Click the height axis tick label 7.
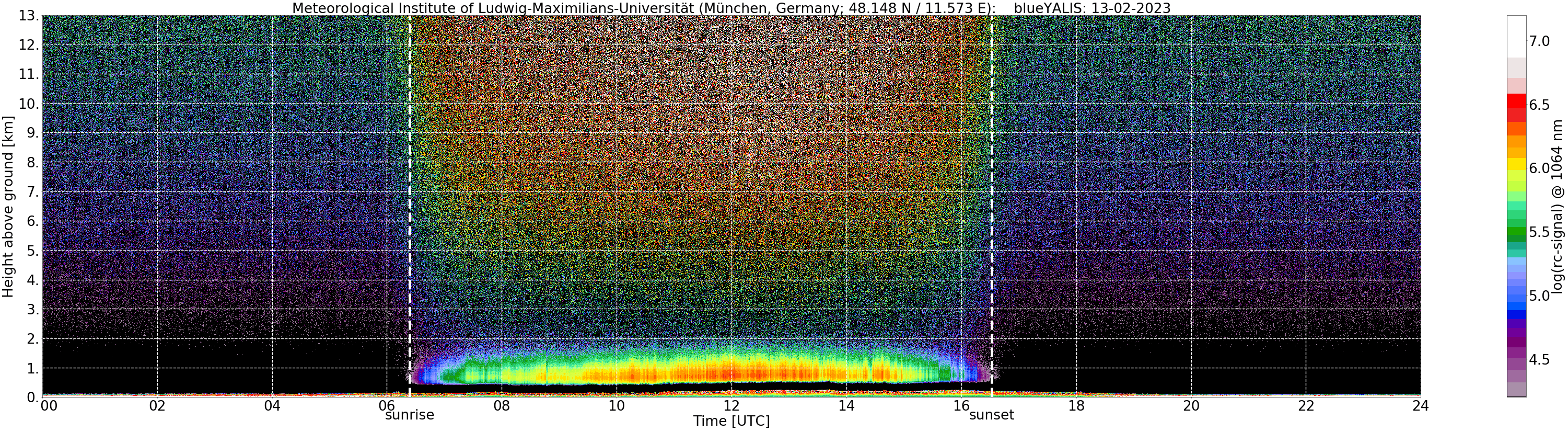 (32, 192)
